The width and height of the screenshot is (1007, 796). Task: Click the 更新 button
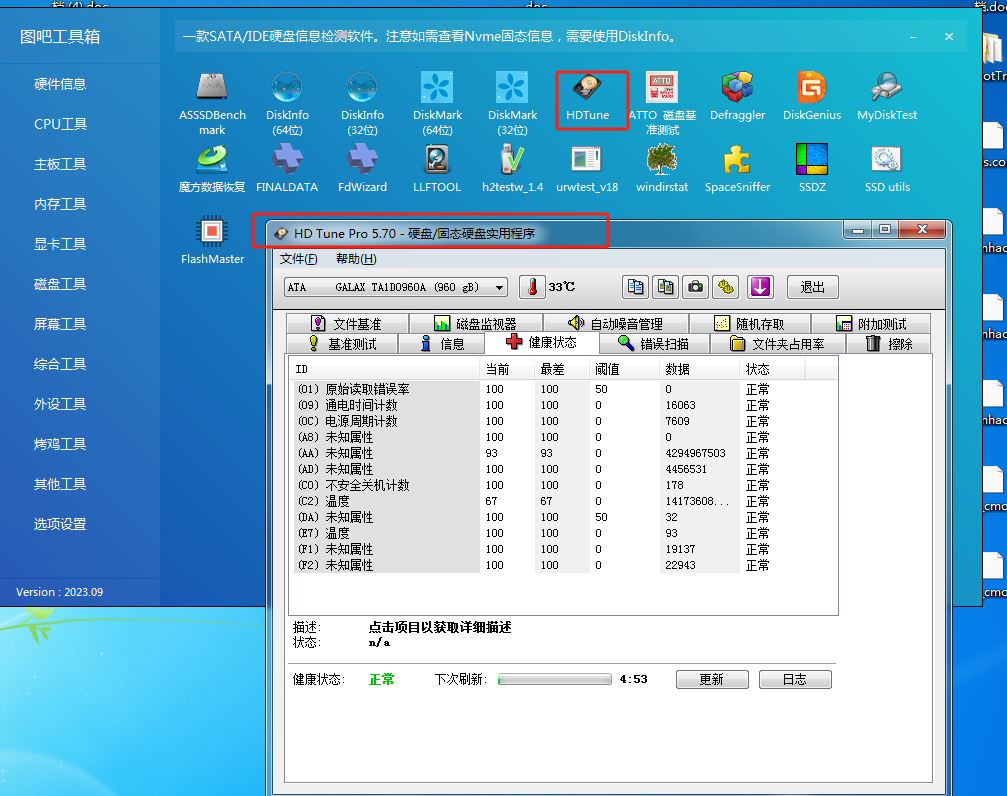pos(712,679)
